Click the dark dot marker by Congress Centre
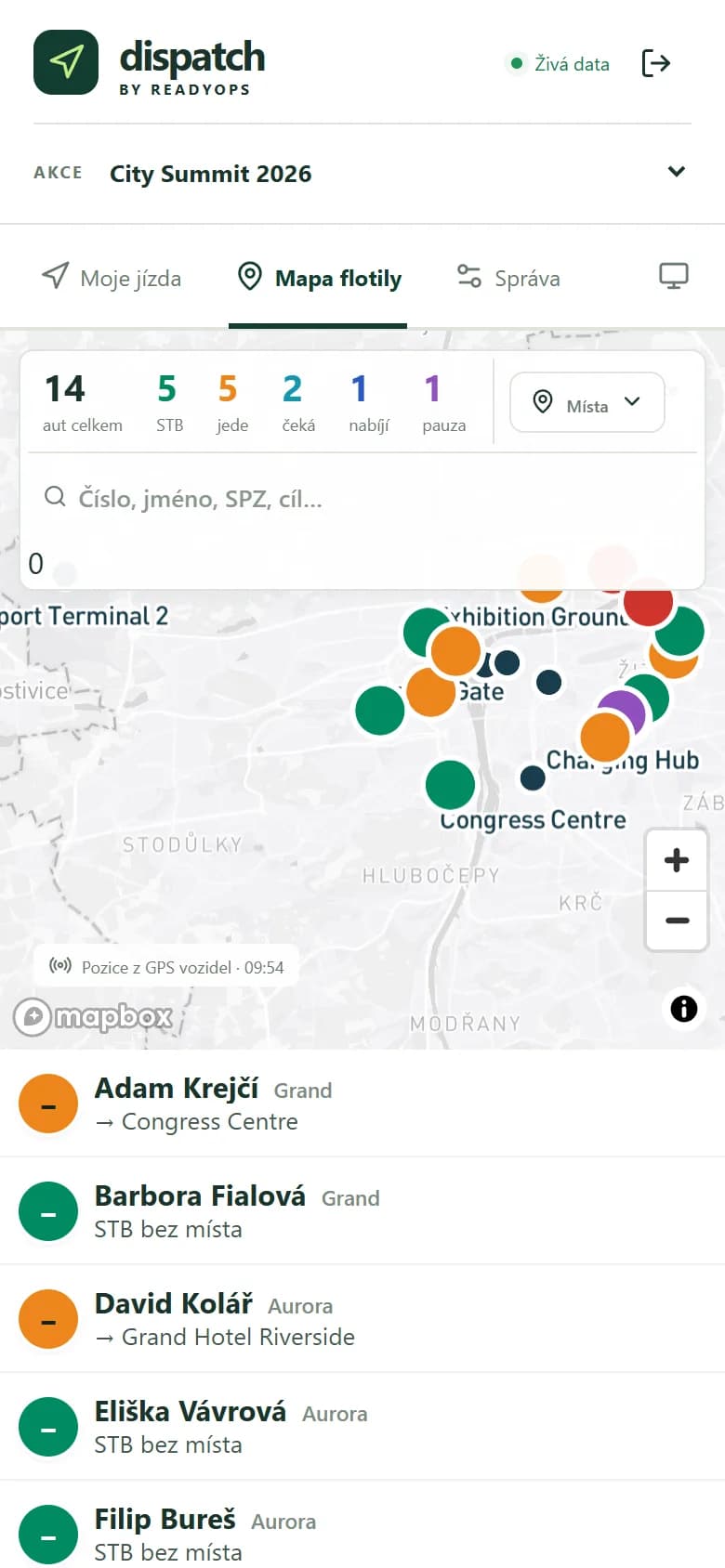Screen dimensions: 725x1568 (533, 777)
